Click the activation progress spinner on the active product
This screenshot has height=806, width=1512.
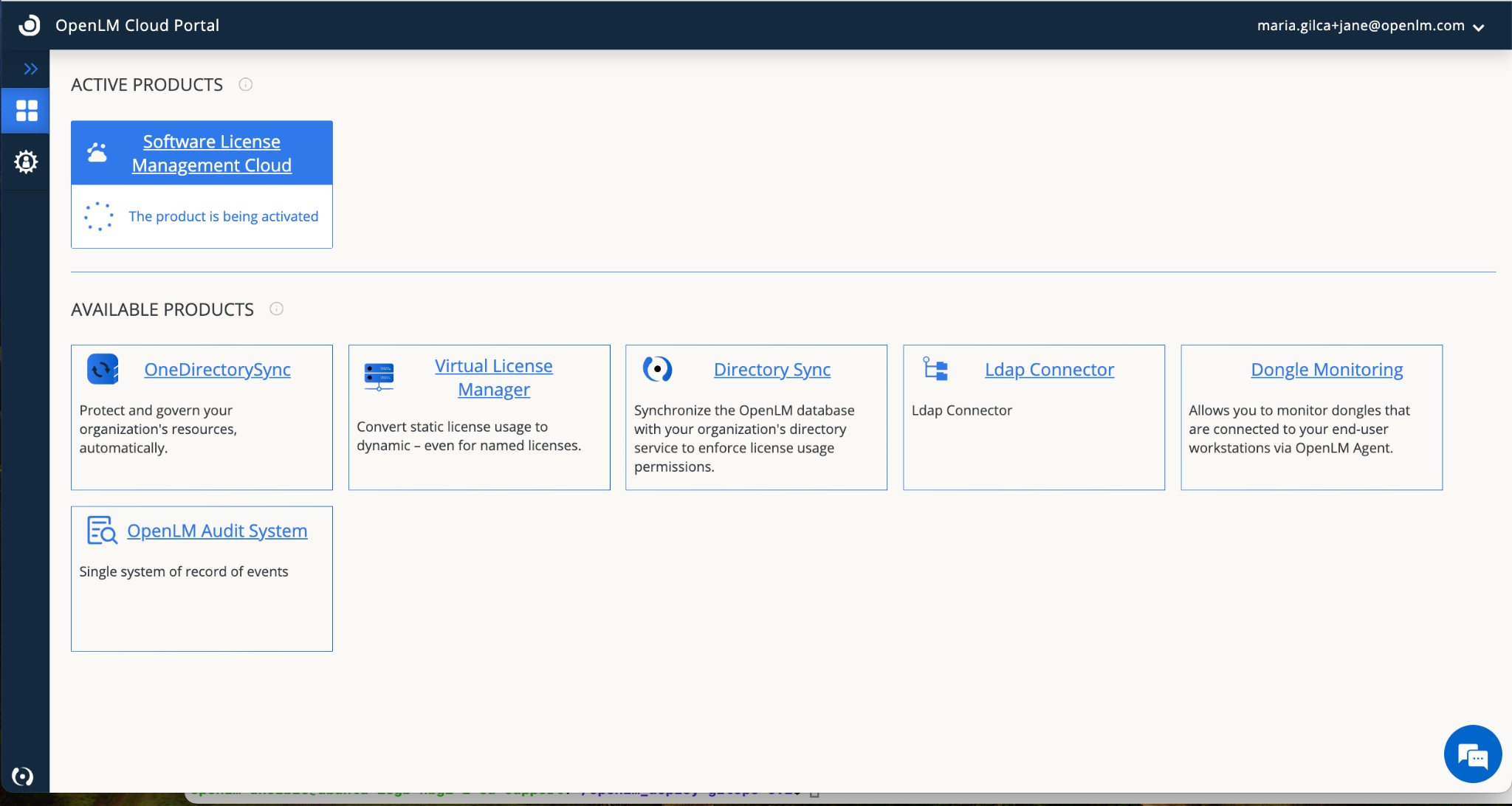coord(99,216)
